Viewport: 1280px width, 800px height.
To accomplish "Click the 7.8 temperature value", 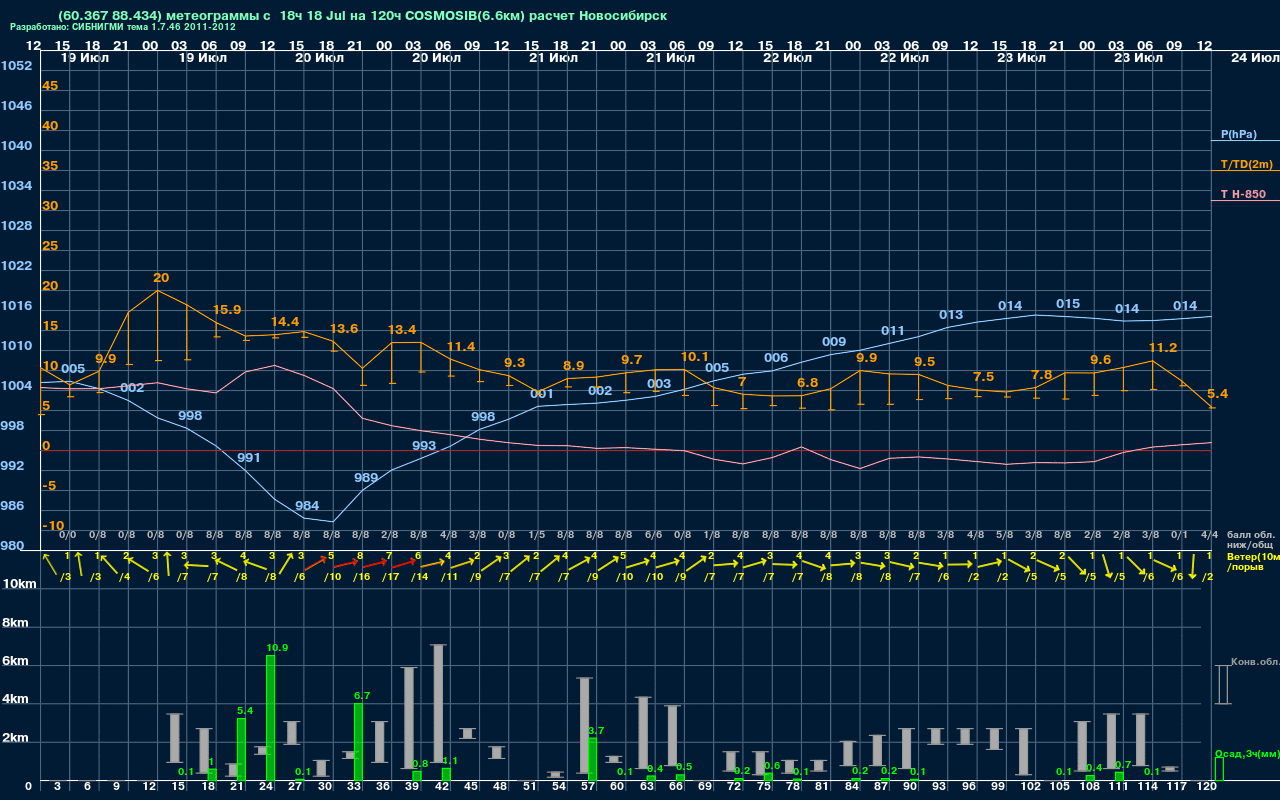I will coord(1041,375).
